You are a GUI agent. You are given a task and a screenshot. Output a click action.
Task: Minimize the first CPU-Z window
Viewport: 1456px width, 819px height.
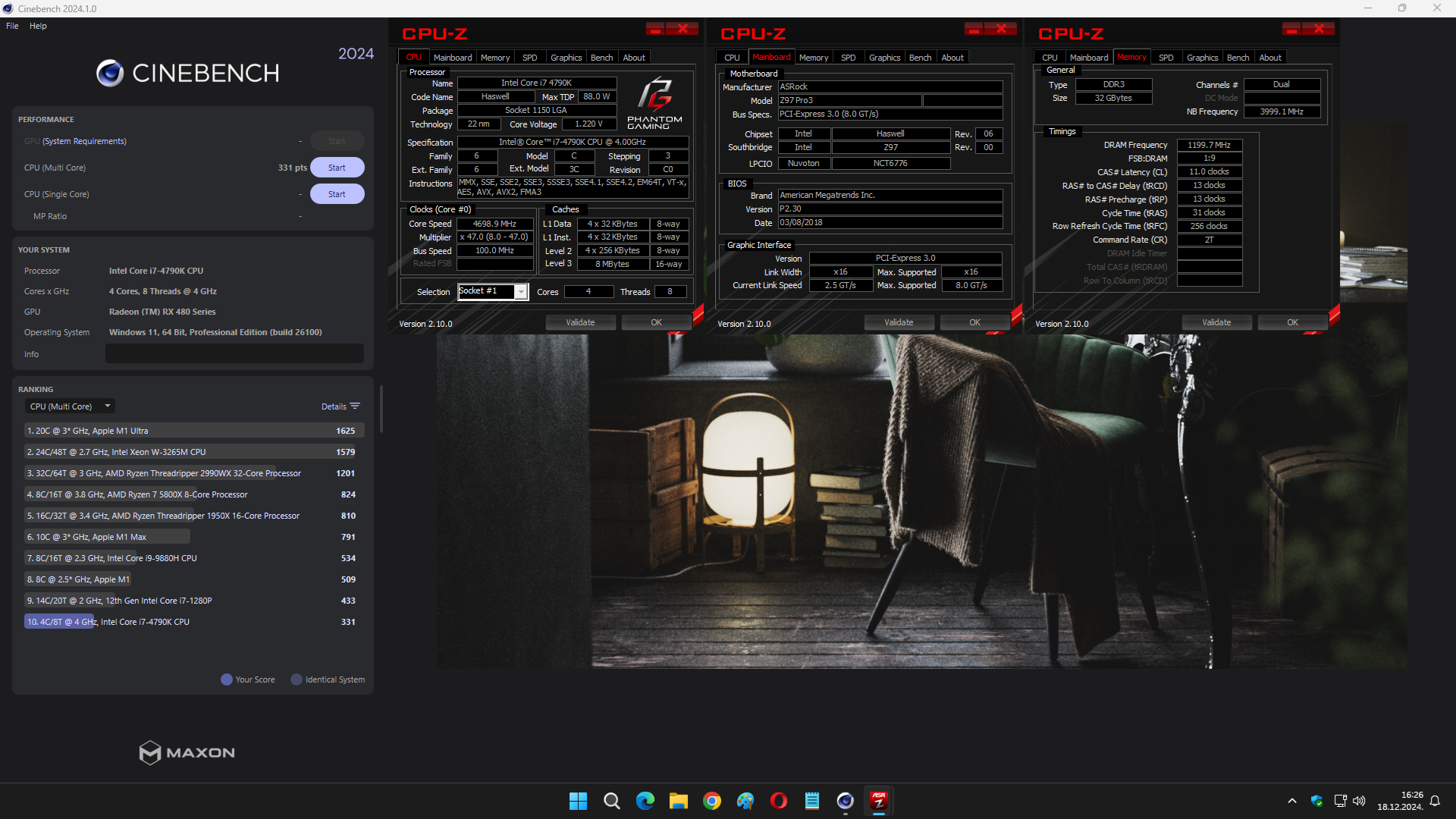pyautogui.click(x=655, y=29)
